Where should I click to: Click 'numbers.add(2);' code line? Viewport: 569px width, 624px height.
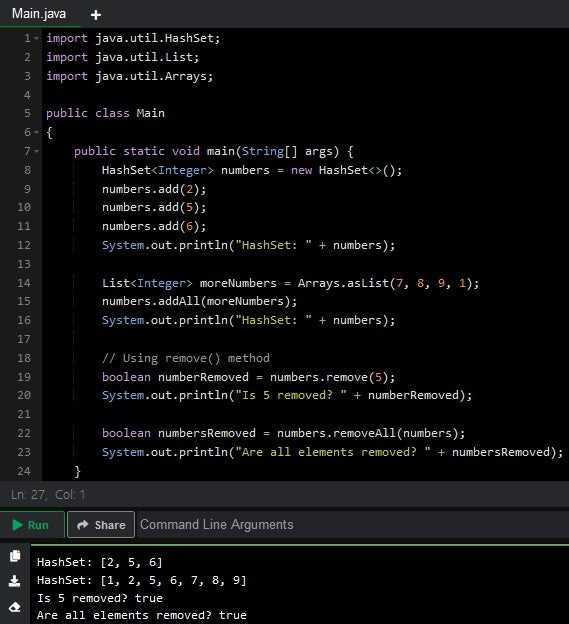point(154,189)
